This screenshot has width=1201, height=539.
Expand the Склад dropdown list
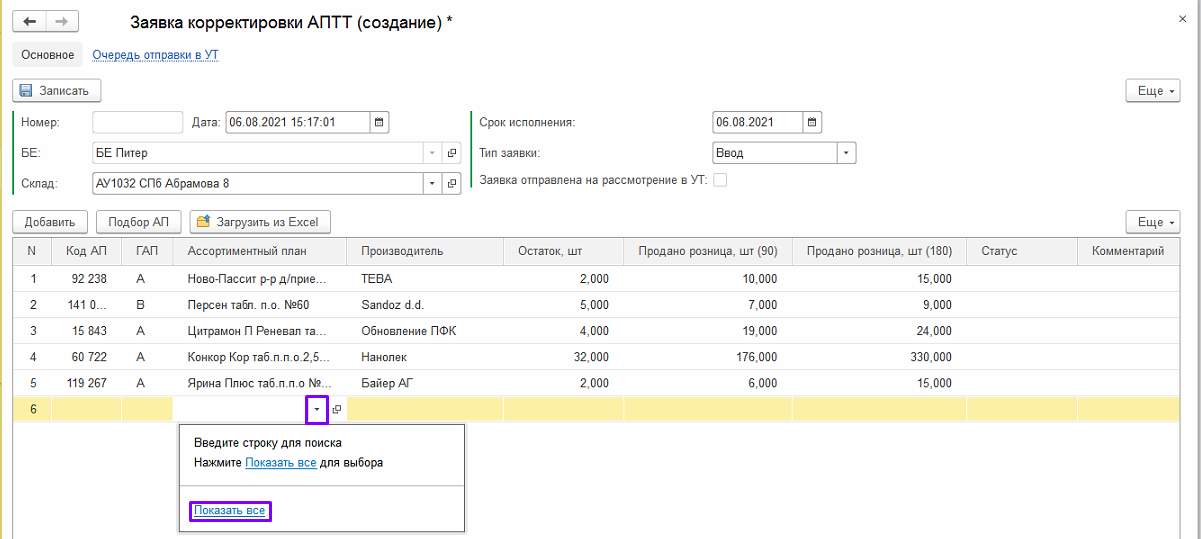[x=432, y=183]
